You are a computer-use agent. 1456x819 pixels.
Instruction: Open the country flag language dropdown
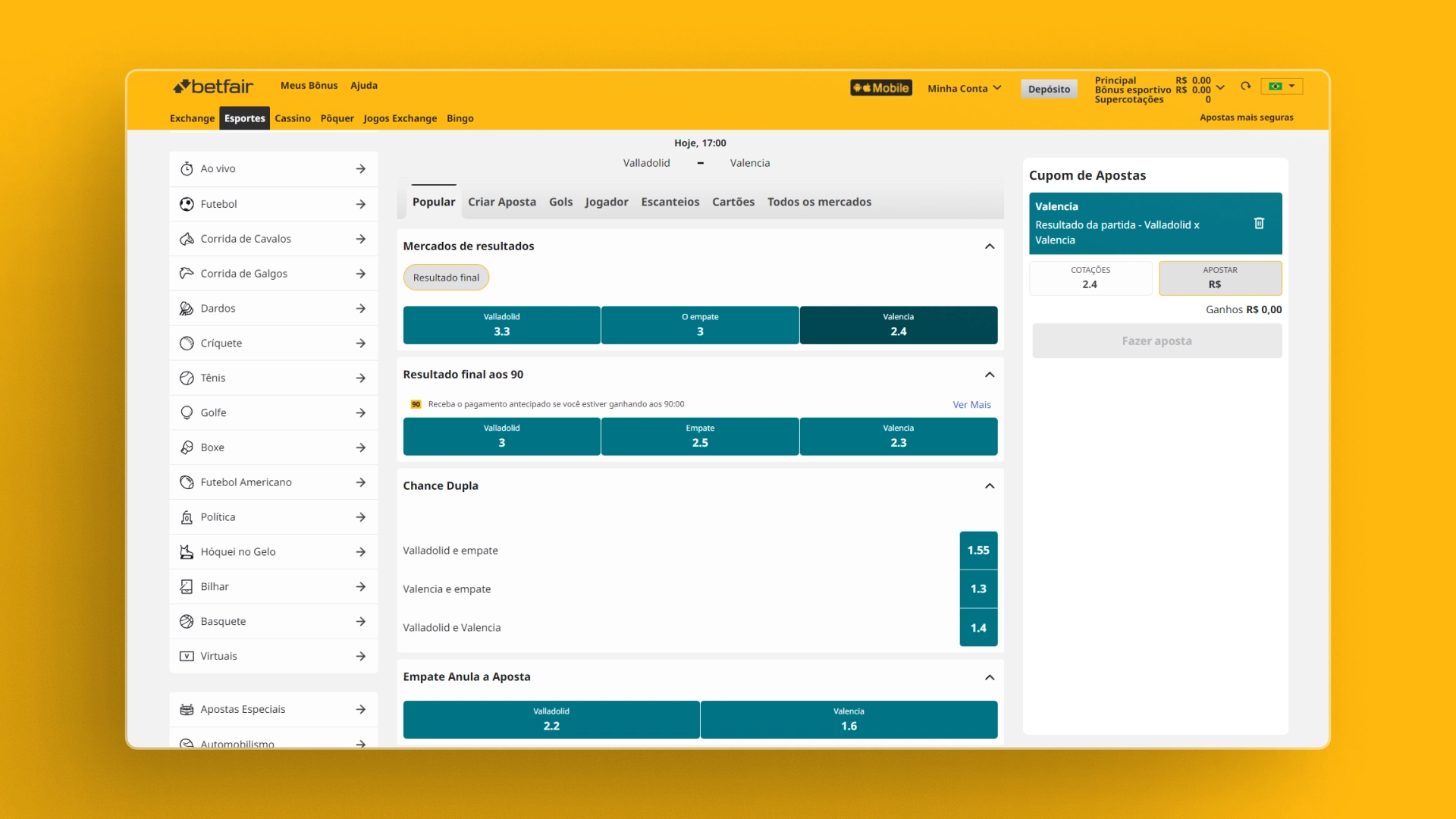click(x=1282, y=86)
